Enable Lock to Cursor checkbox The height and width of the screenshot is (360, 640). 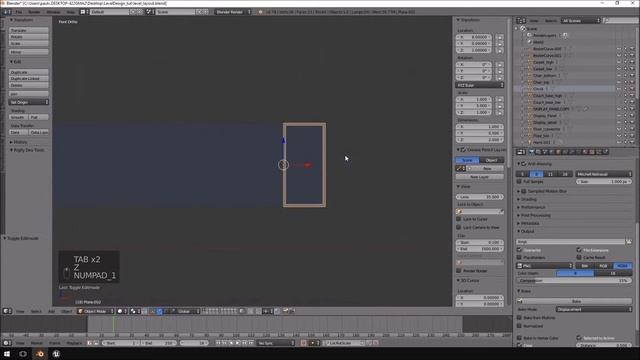pos(458,219)
